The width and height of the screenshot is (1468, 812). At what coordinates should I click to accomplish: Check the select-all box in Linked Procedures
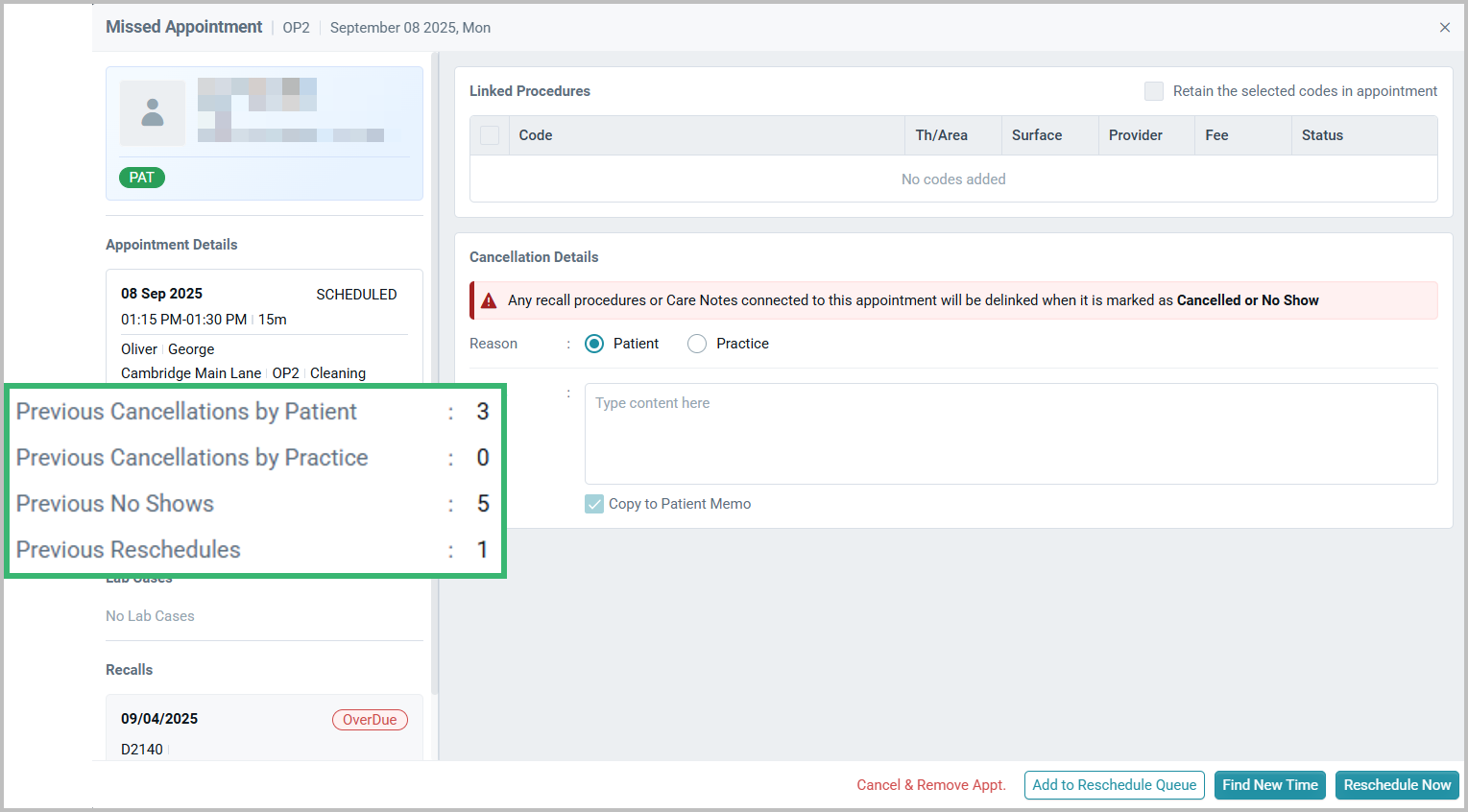coord(489,134)
